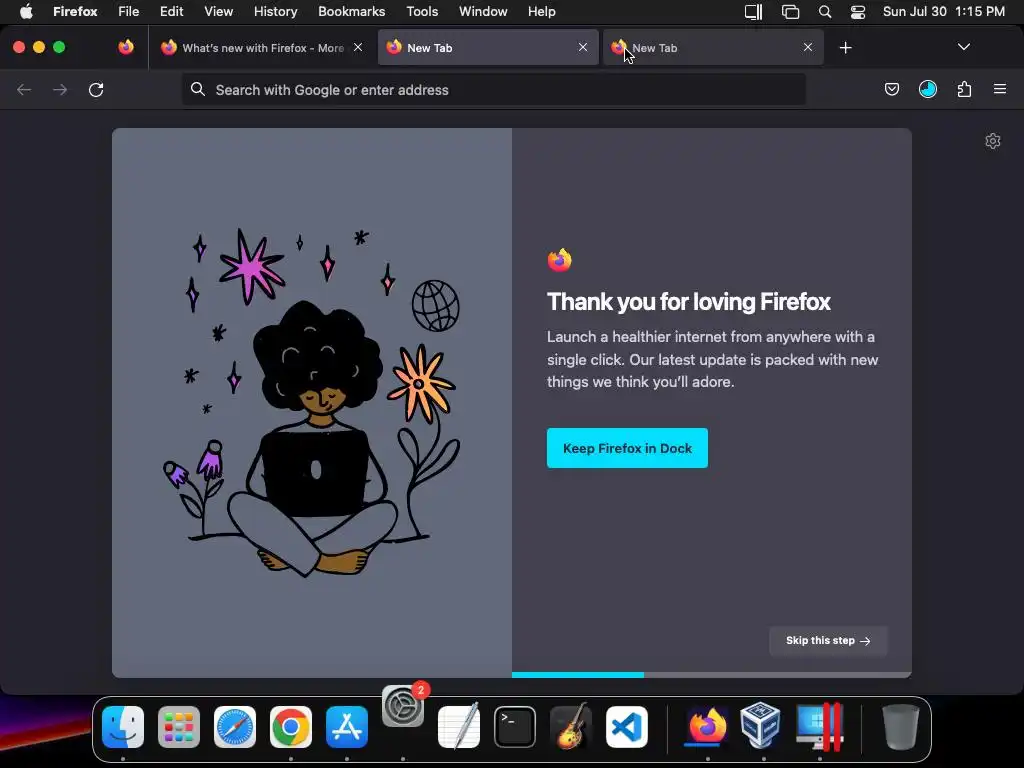Close the active New Tab

pyautogui.click(x=583, y=47)
